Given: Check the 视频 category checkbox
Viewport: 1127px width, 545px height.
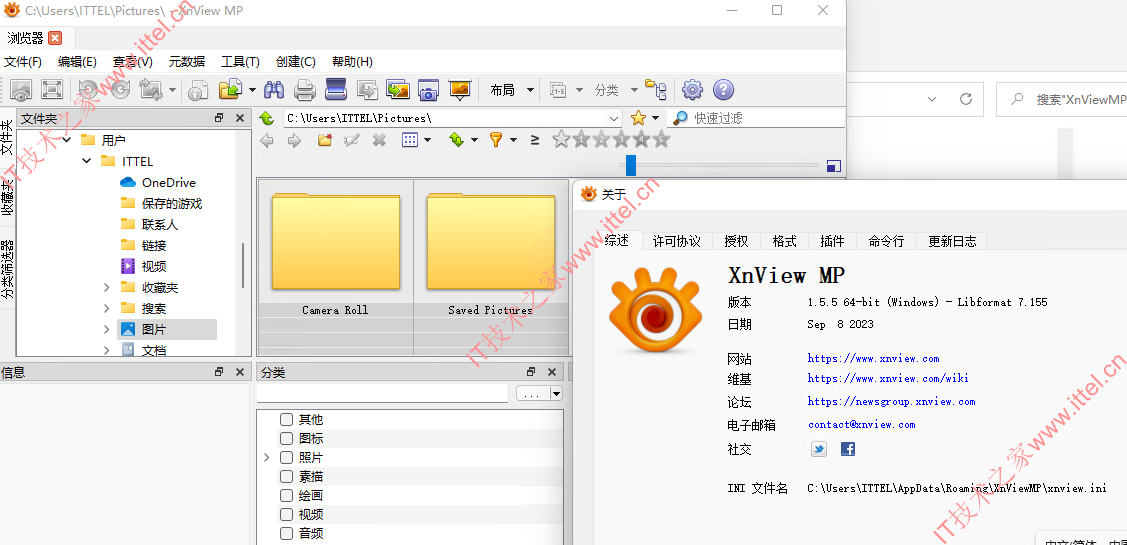Looking at the screenshot, I should pos(287,515).
